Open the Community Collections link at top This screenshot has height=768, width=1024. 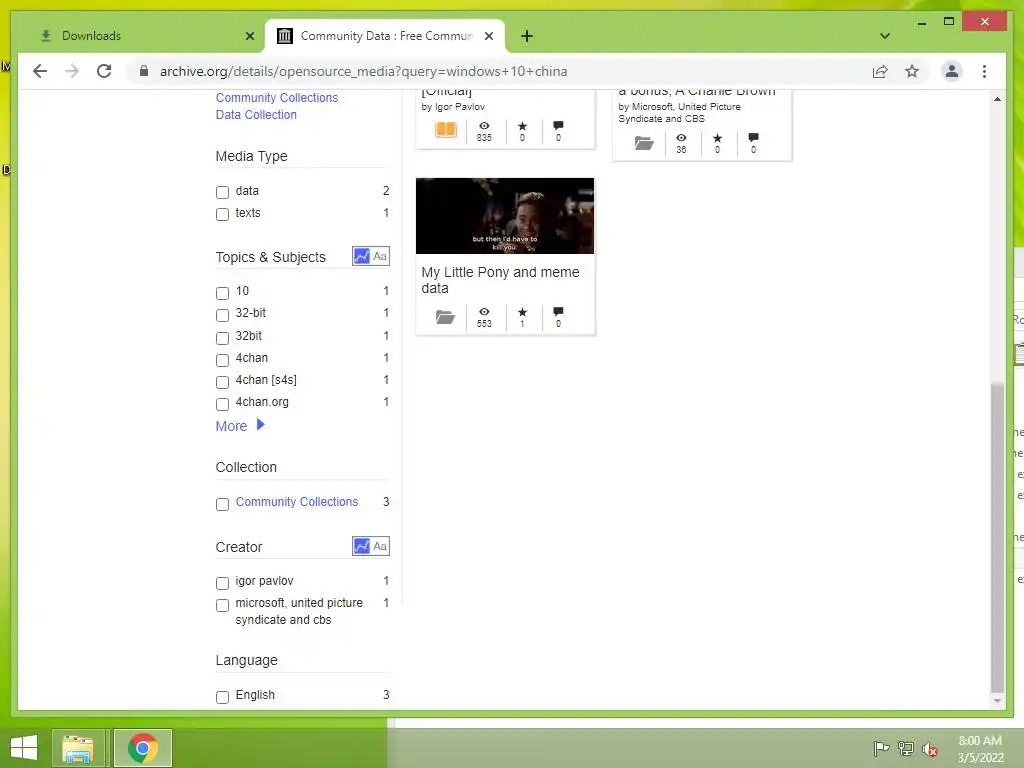click(x=277, y=97)
